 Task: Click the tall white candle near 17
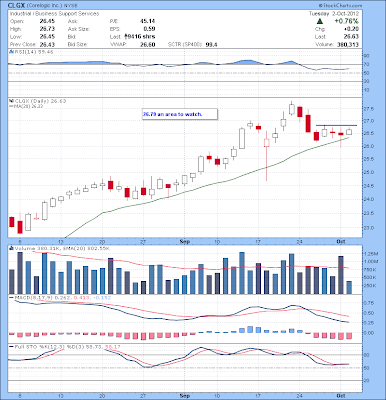click(x=242, y=138)
